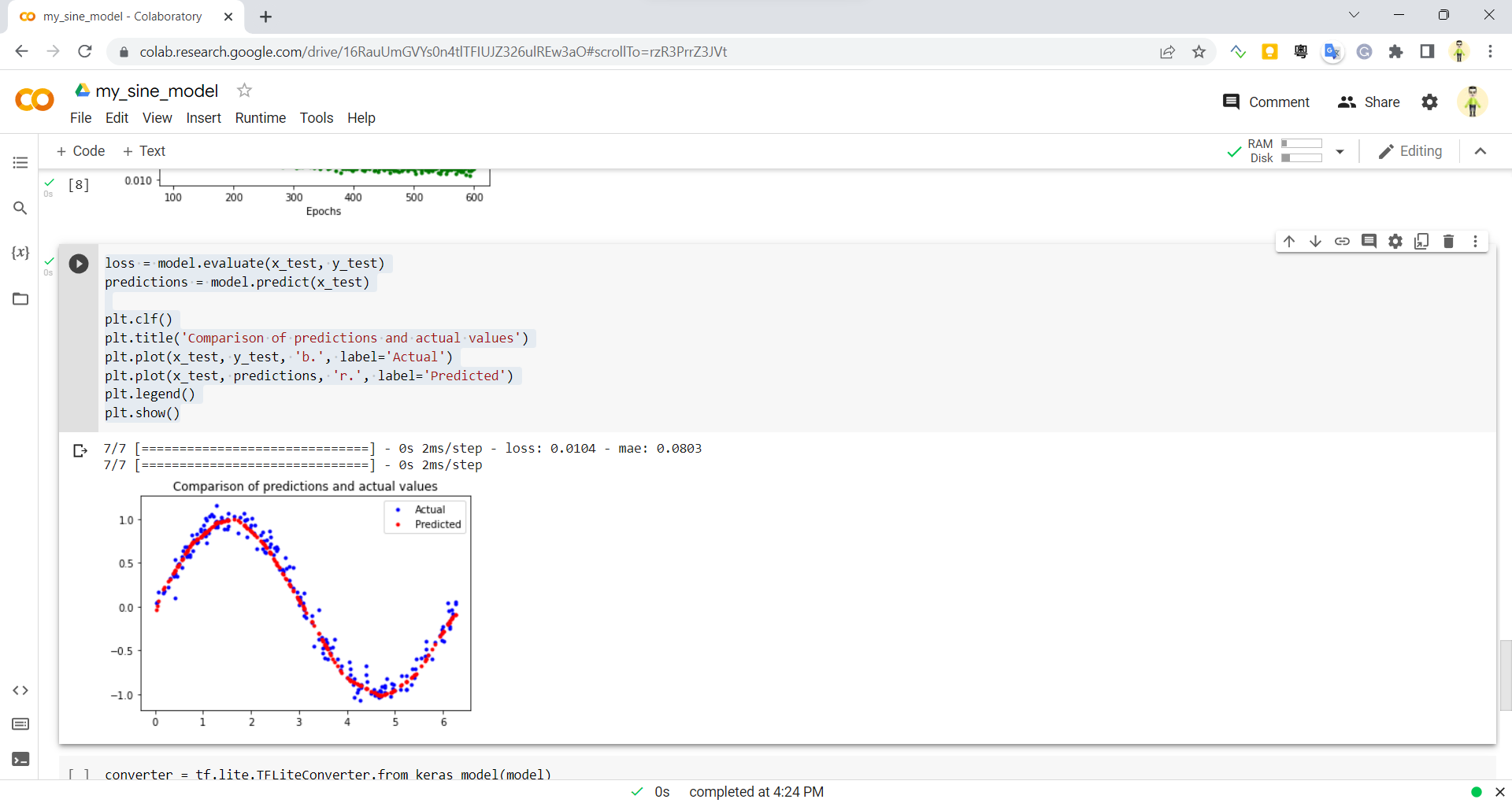Viewport: 1512px width, 803px height.
Task: Click the loss: 0.0104 output text
Action: (550, 449)
